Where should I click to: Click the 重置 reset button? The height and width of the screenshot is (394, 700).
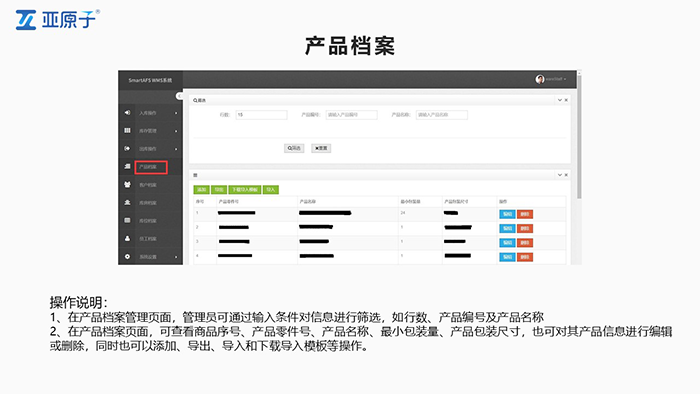coord(321,148)
